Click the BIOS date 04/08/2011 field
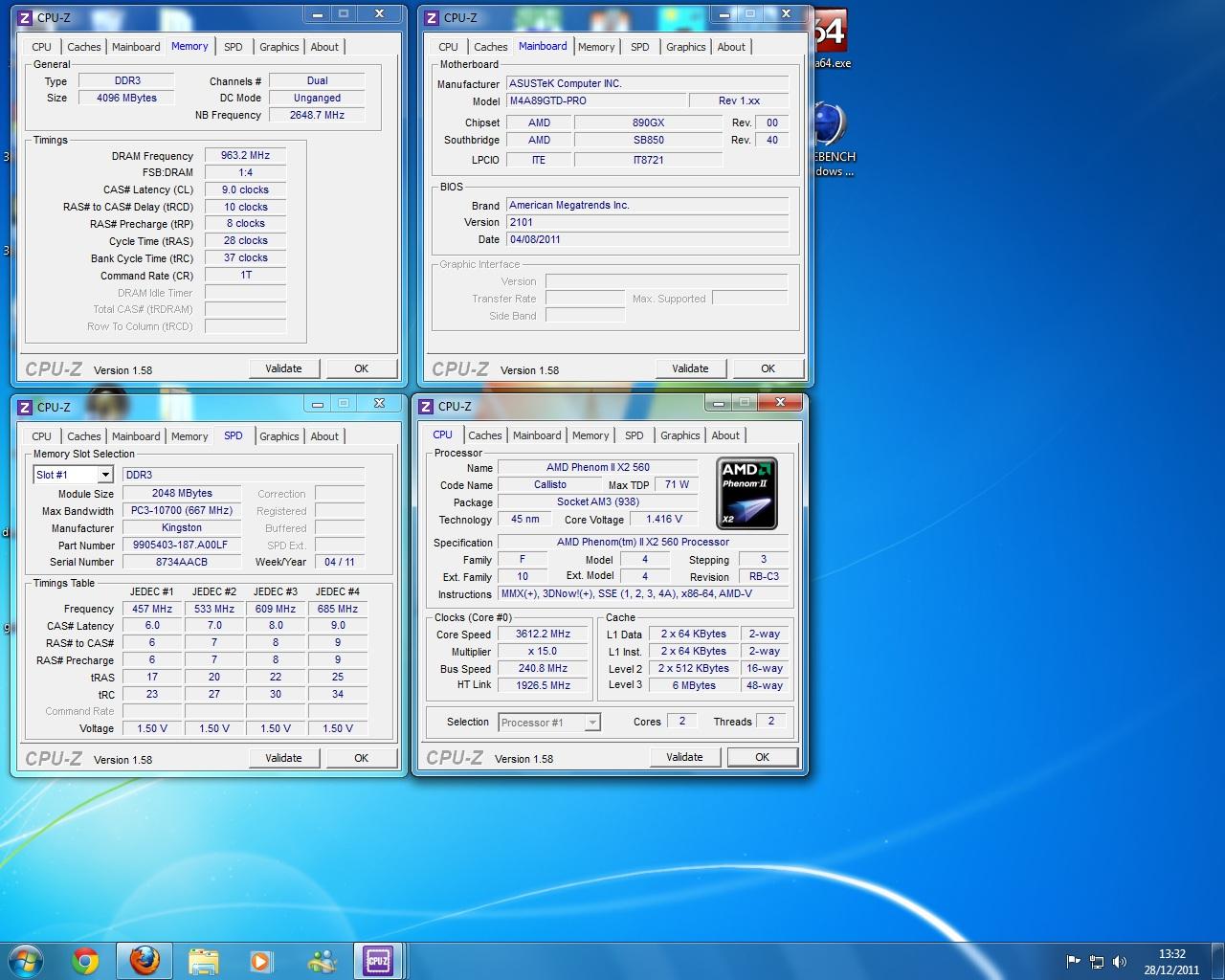This screenshot has width=1225, height=980. [648, 239]
